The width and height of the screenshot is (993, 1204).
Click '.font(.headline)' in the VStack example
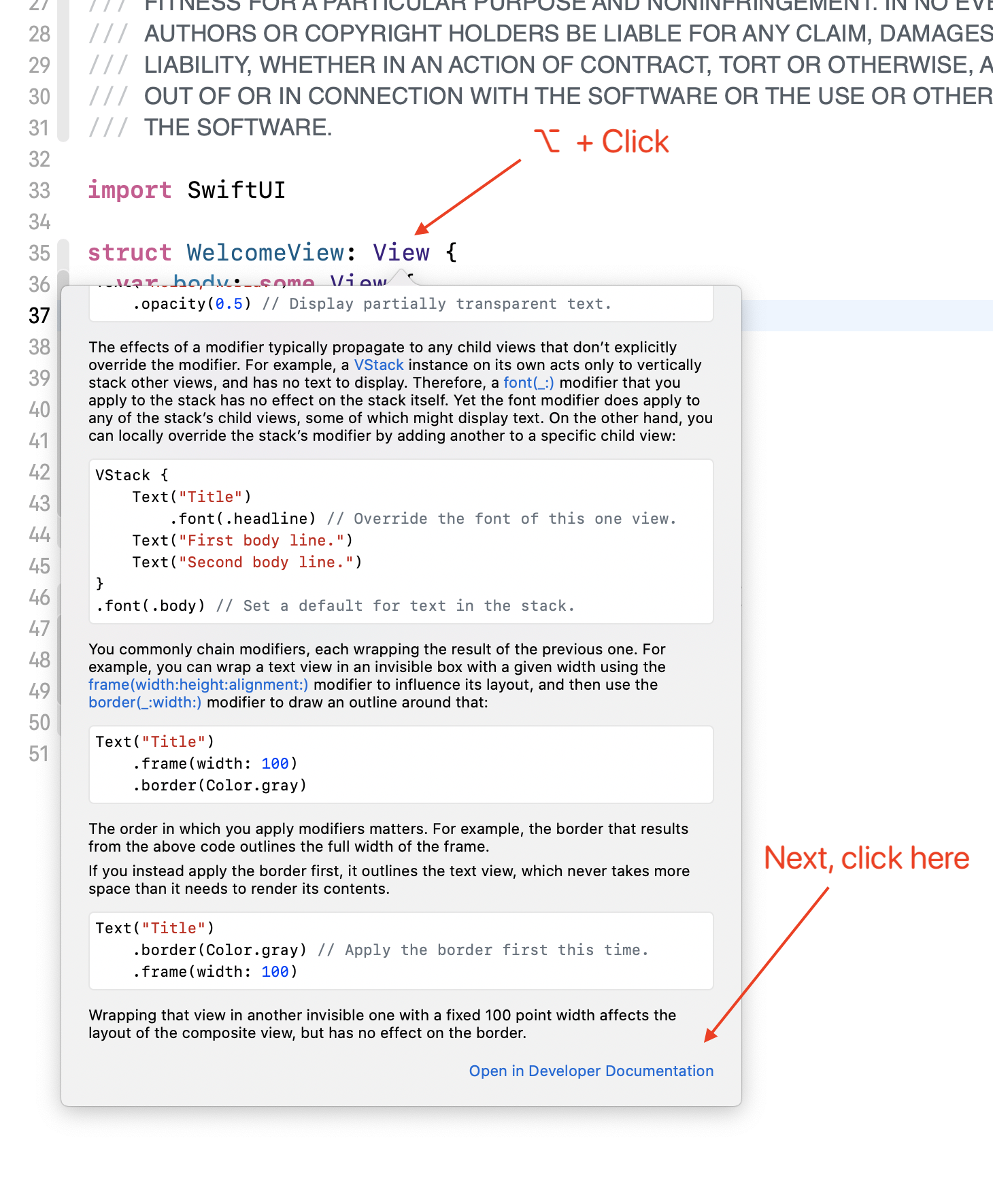click(x=243, y=518)
